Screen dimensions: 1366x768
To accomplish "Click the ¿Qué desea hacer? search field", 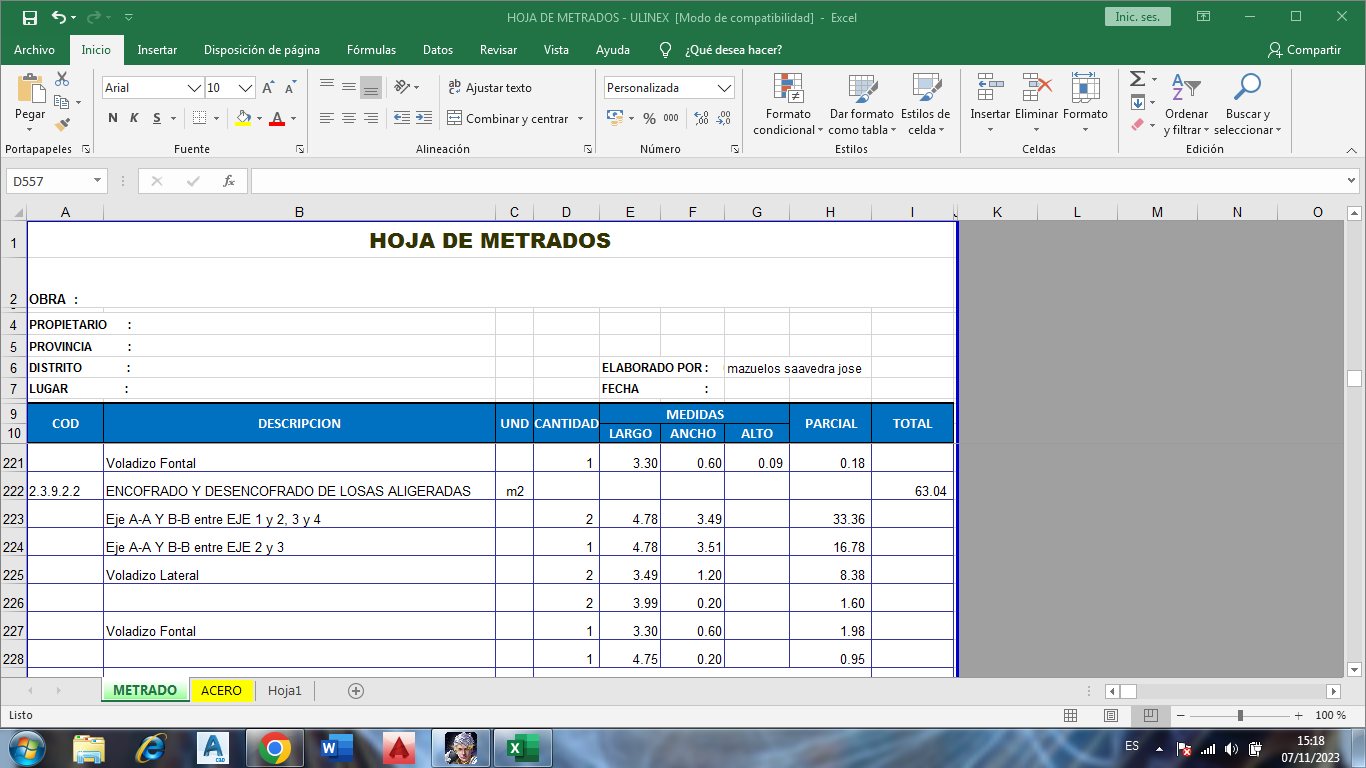I will coord(733,50).
